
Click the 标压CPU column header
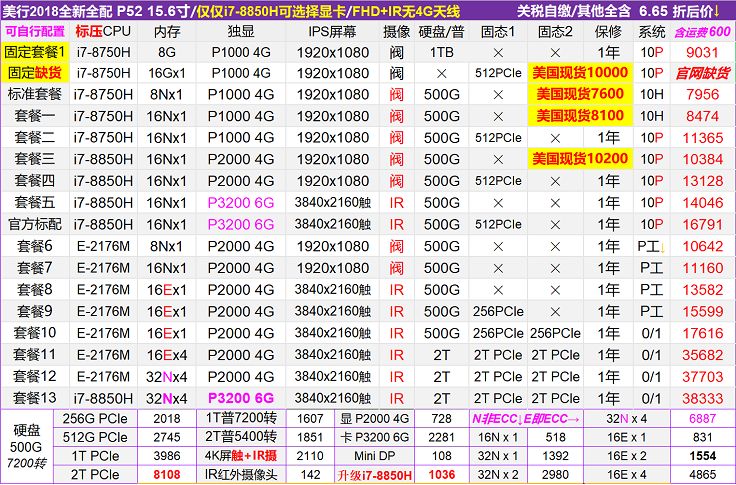click(x=104, y=31)
